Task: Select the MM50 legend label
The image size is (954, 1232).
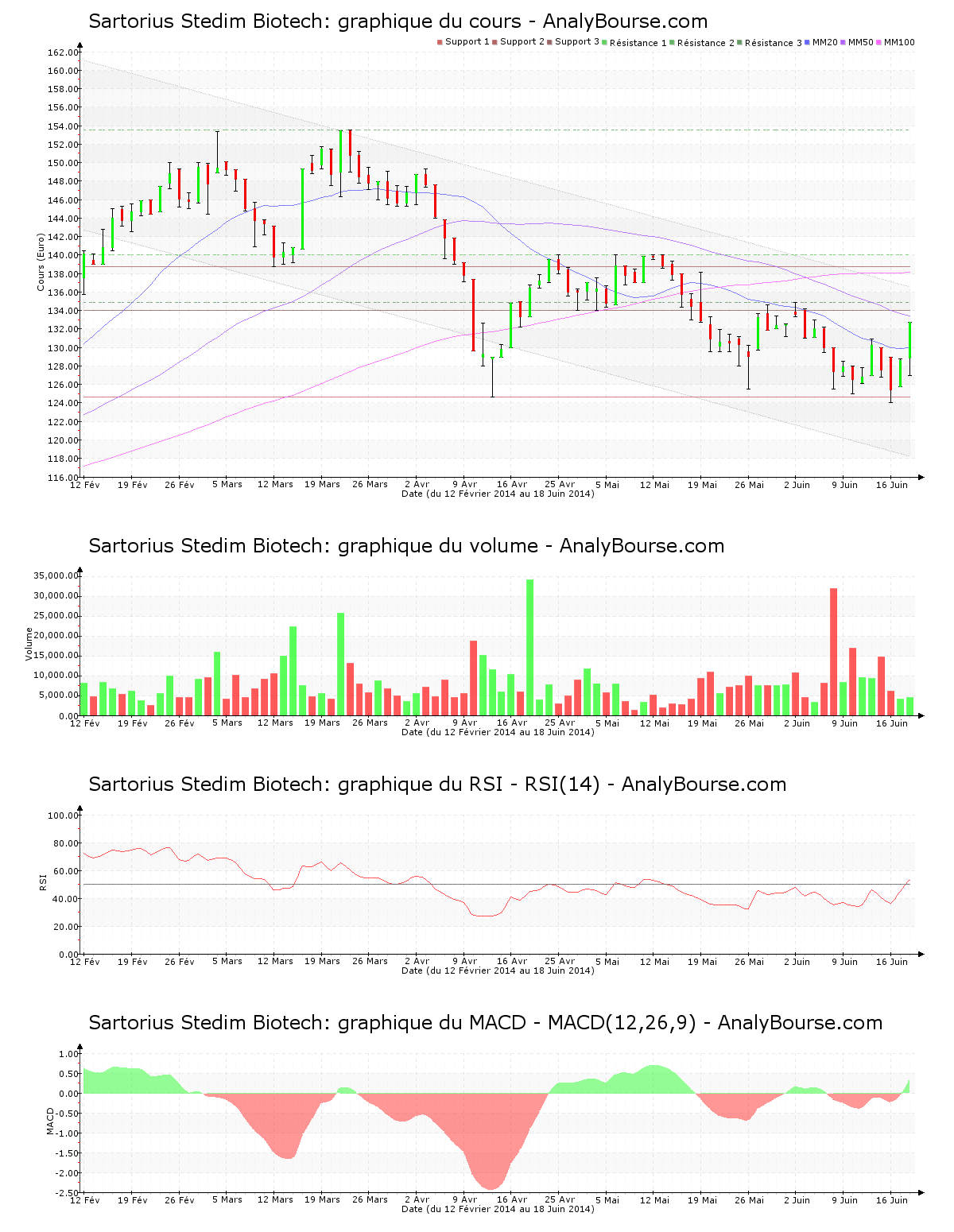Action: point(861,42)
